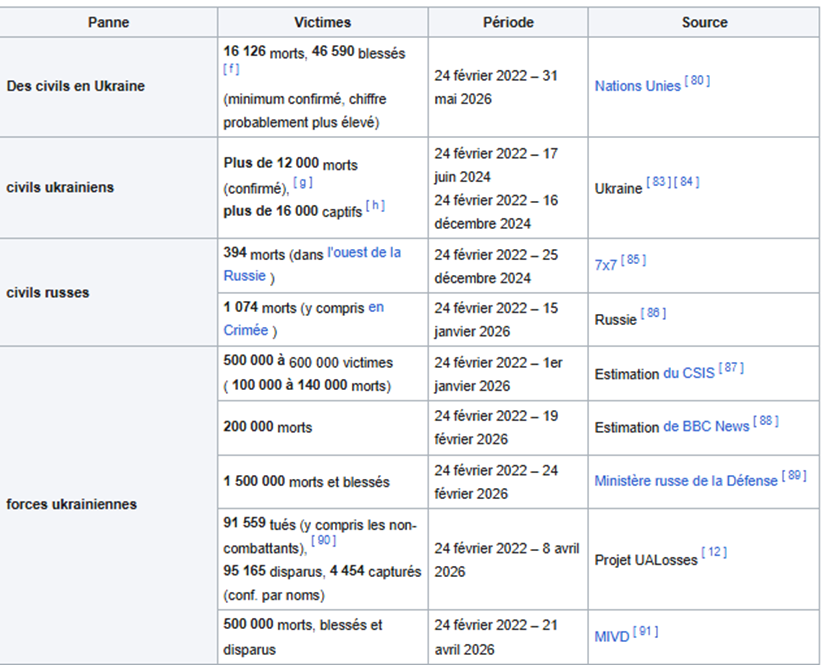Select the Des civils en Ukraine row header
The width and height of the screenshot is (824, 665).
(x=108, y=87)
